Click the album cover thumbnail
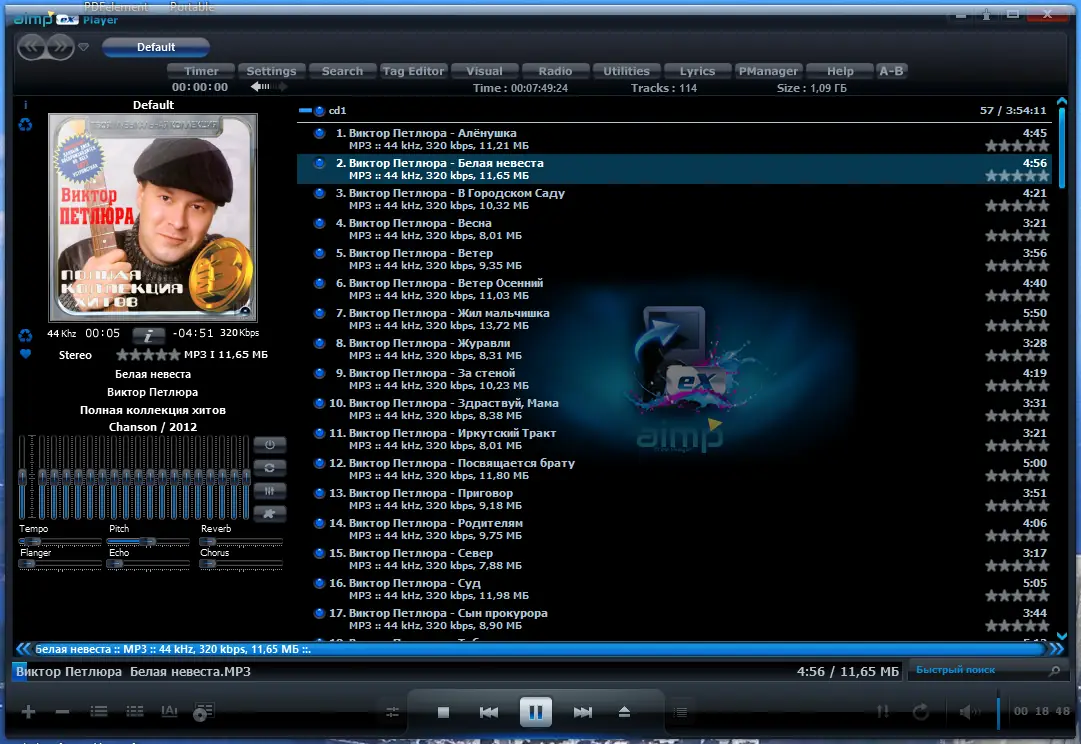The width and height of the screenshot is (1081, 744). (152, 218)
